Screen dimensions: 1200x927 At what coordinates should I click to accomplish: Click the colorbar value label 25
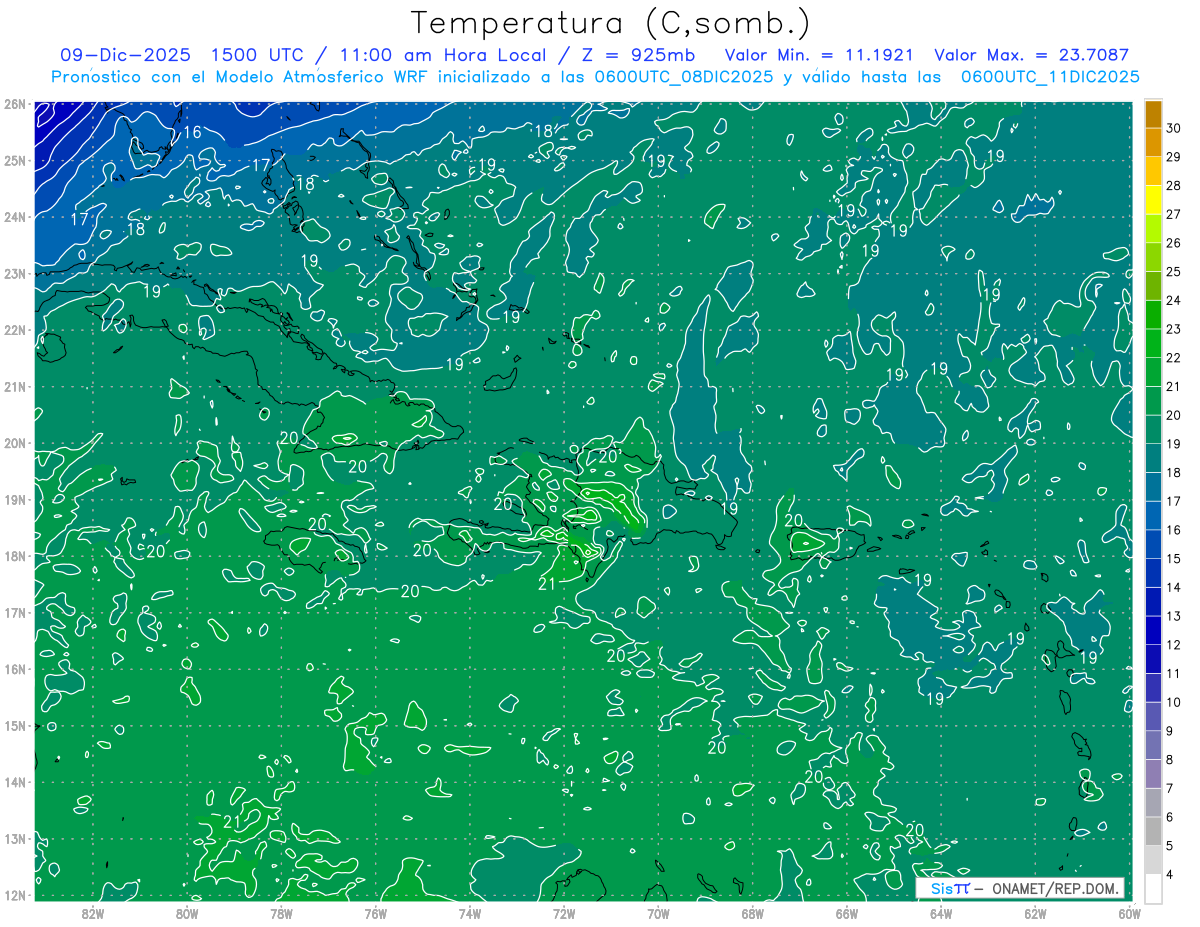(1173, 271)
